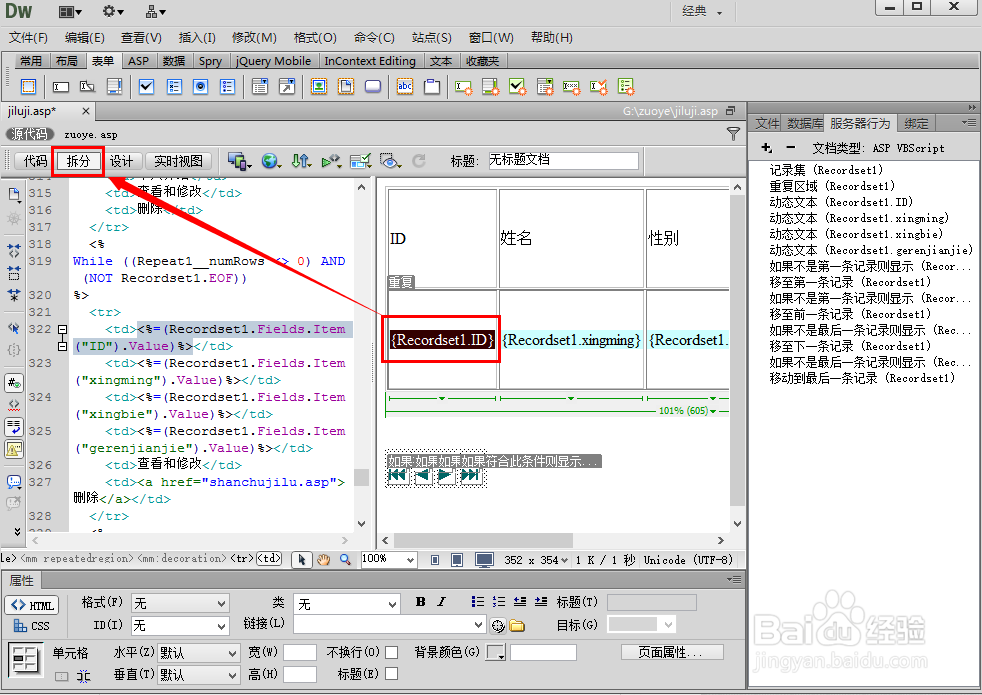Open the 站点(S) menu
This screenshot has height=695, width=982.
point(432,38)
